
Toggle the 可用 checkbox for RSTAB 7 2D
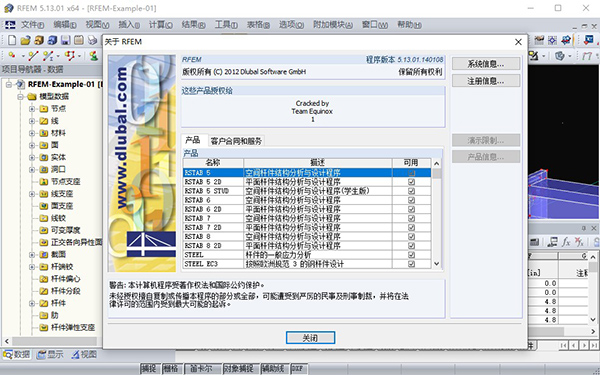click(x=411, y=228)
